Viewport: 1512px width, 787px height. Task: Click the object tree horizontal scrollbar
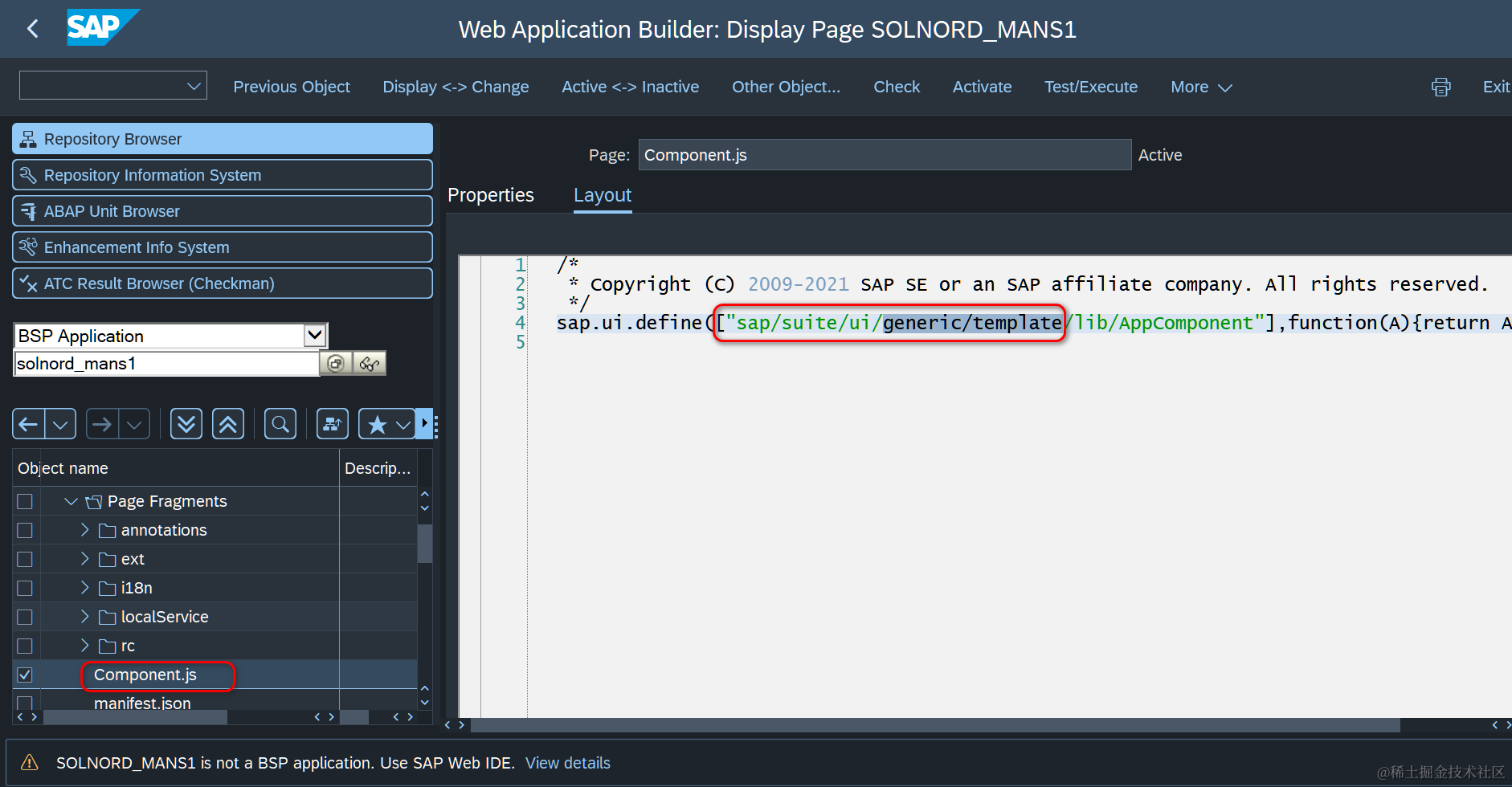135,717
